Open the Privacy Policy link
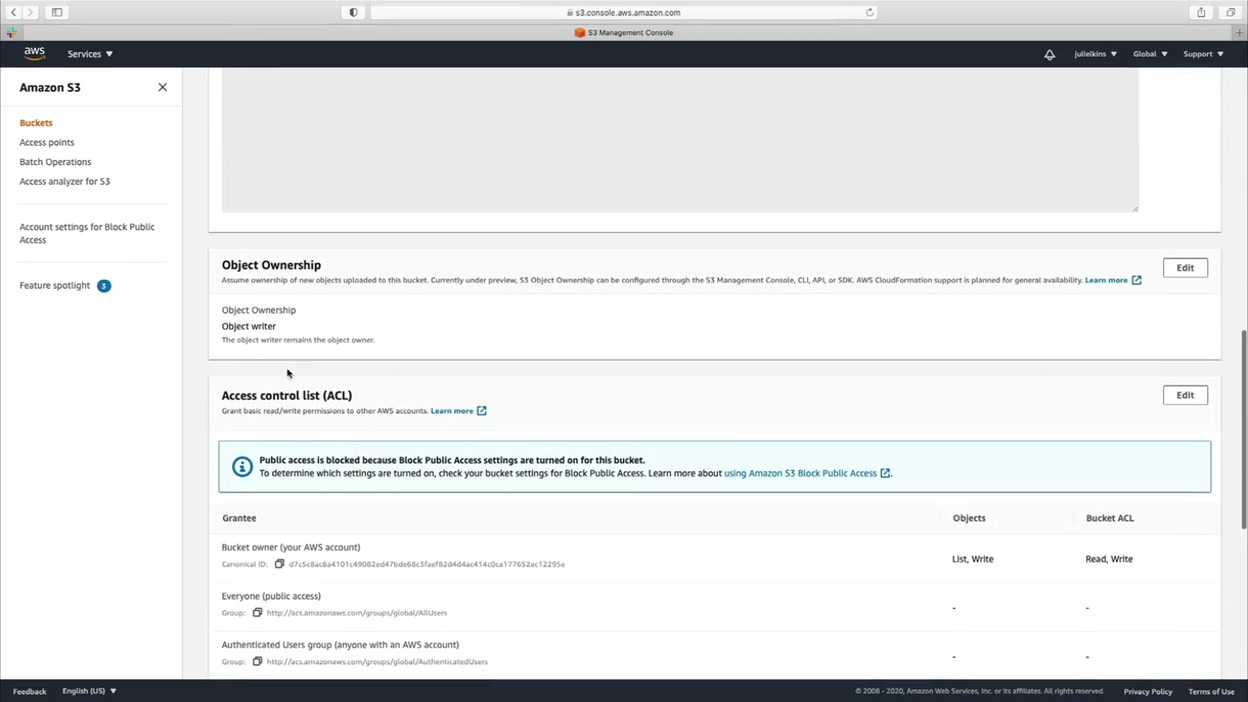 (x=1148, y=691)
